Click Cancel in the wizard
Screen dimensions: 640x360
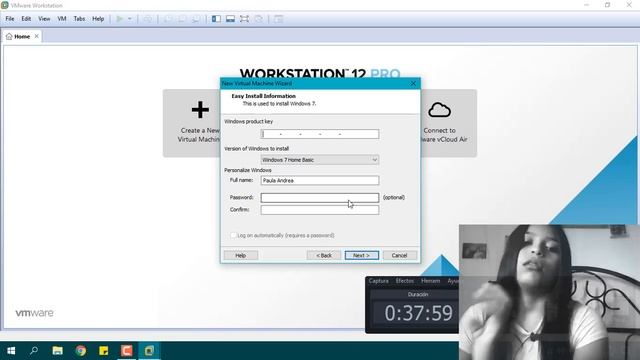[x=400, y=256]
